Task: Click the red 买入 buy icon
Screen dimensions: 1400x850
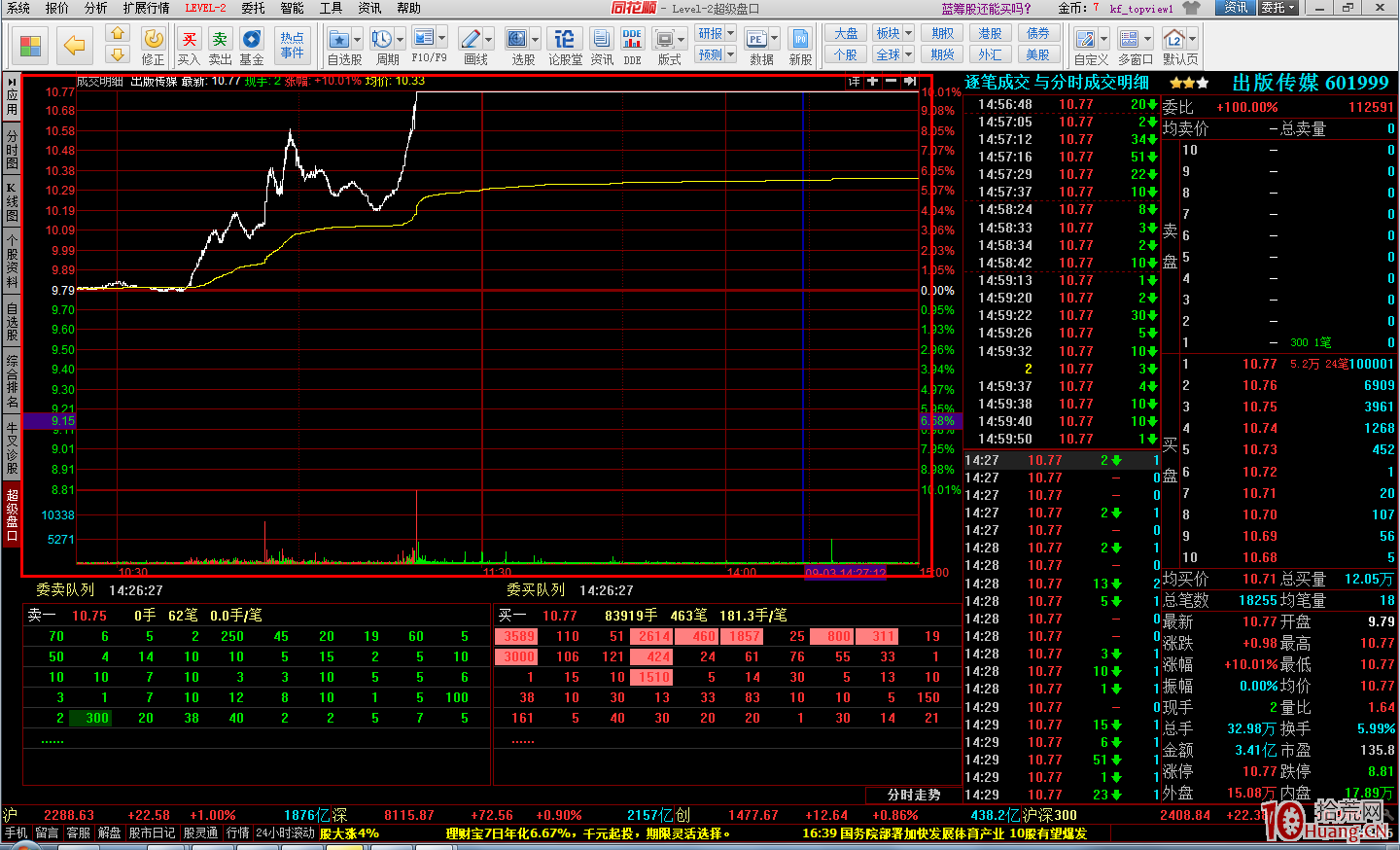Action: [189, 40]
